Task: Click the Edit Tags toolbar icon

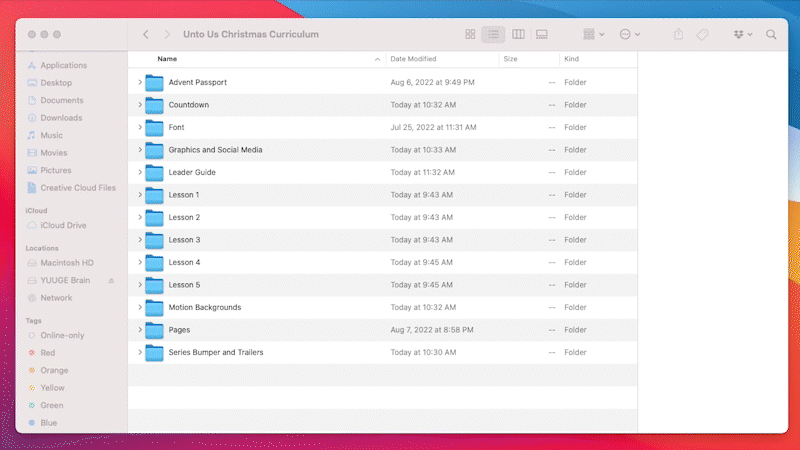Action: (x=703, y=34)
